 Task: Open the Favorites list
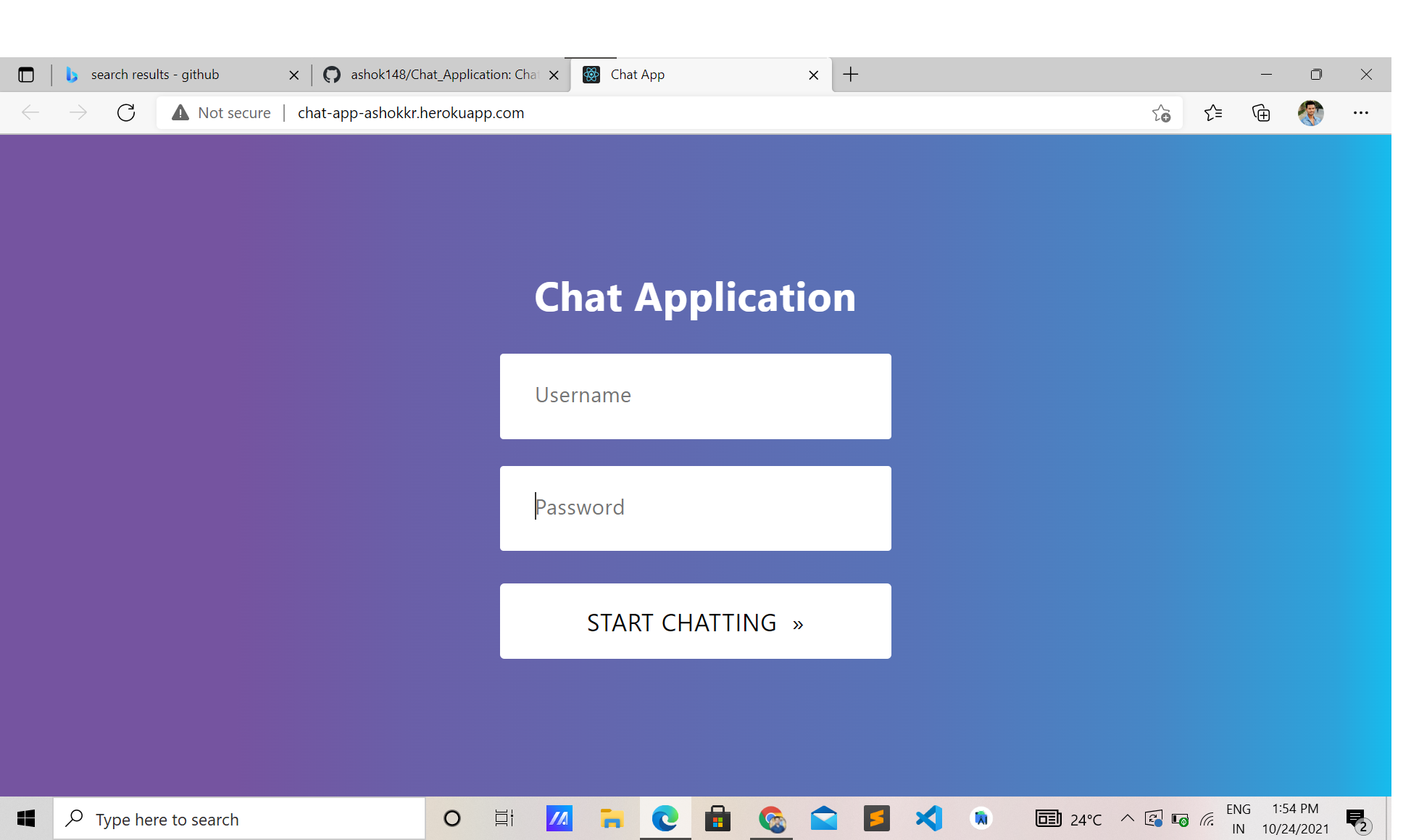pos(1213,113)
